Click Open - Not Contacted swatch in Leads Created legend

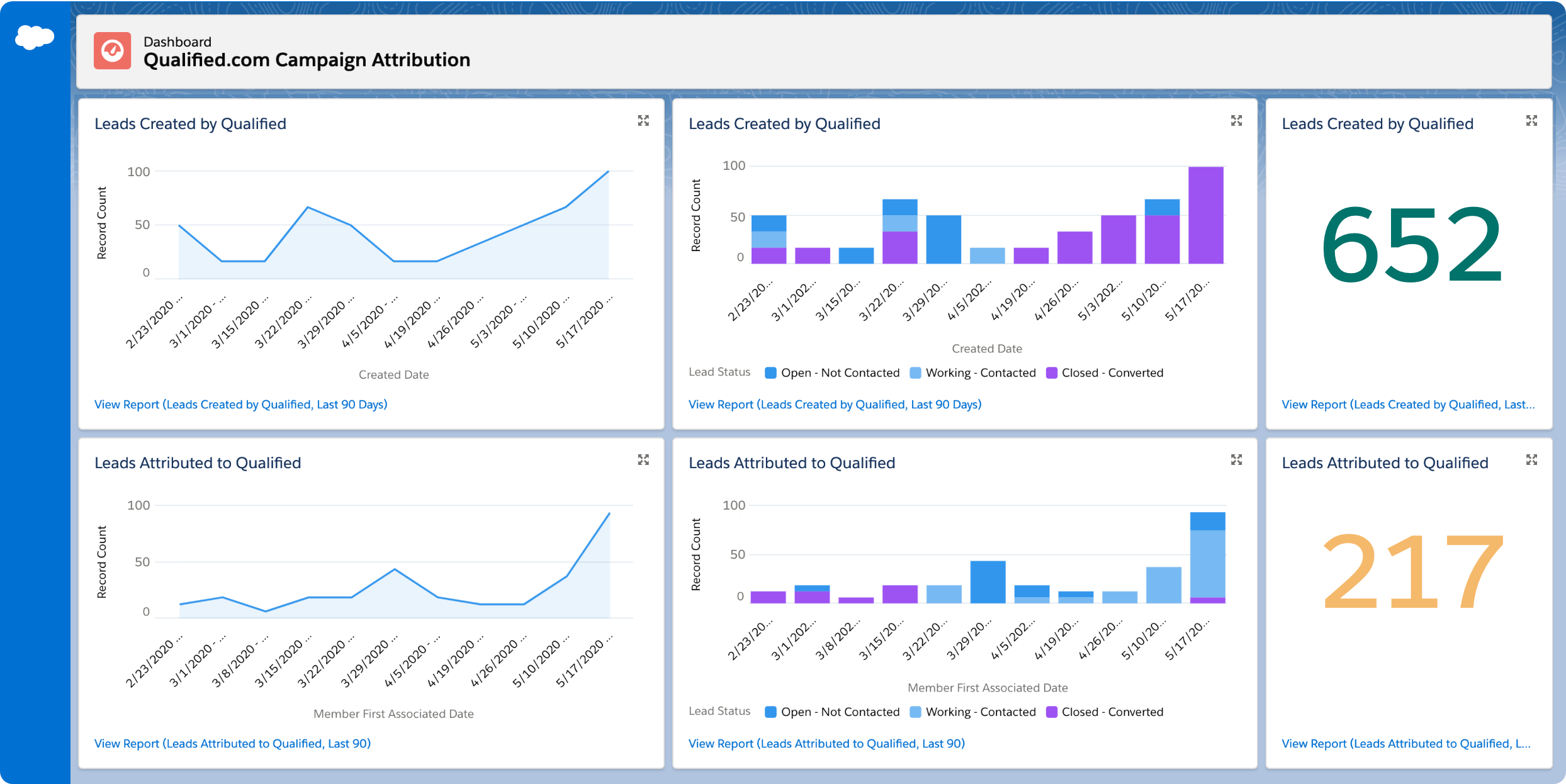[x=770, y=373]
